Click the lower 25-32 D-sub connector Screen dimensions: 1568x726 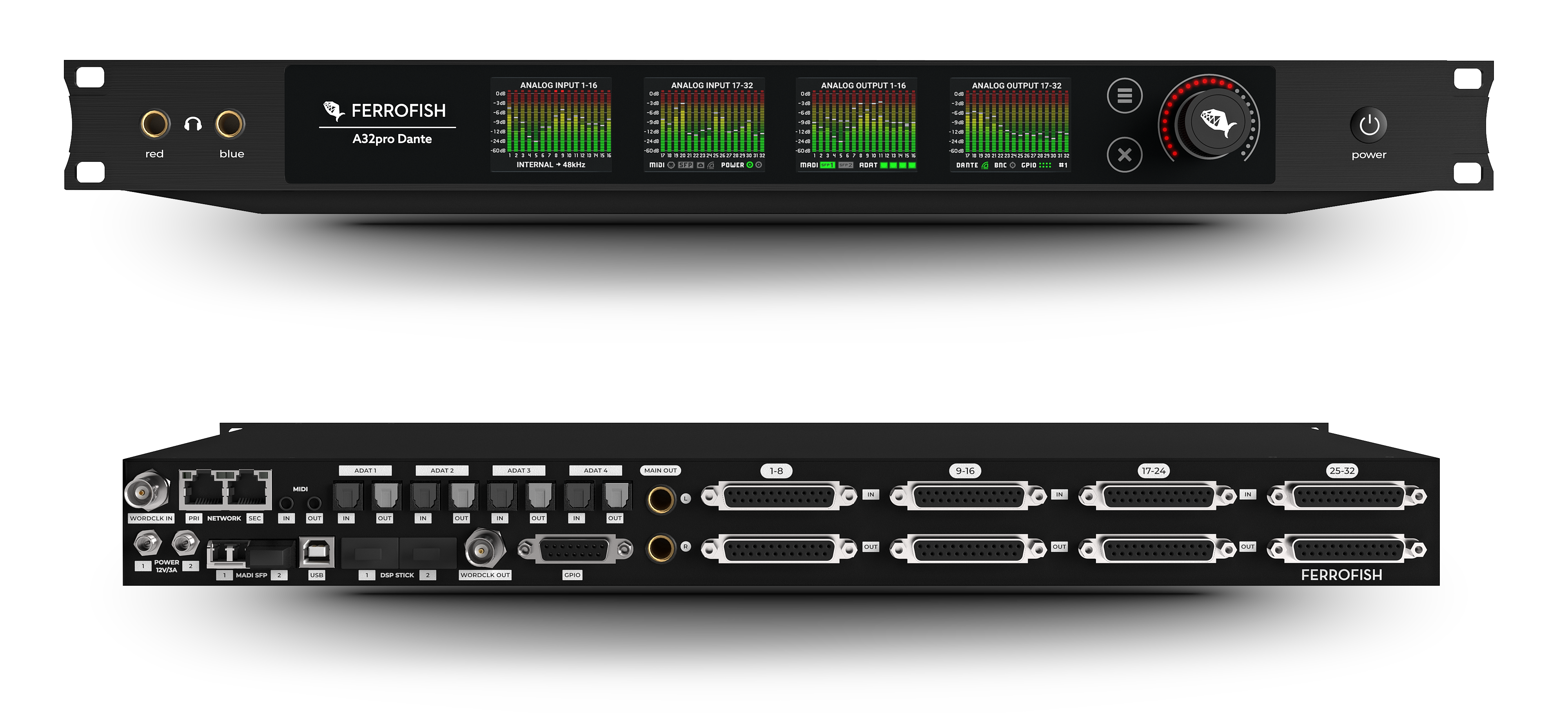coord(1347,550)
